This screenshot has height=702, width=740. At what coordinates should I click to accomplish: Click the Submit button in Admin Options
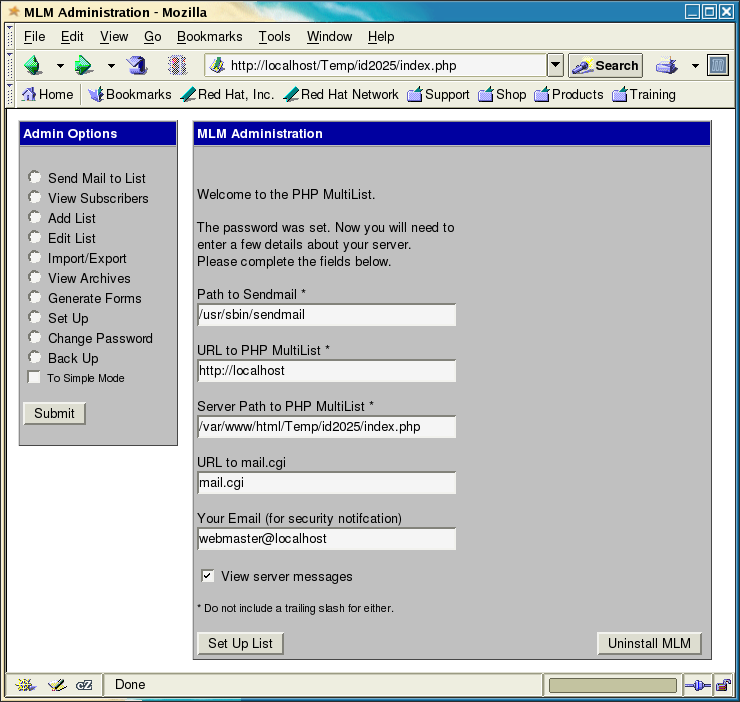point(54,413)
